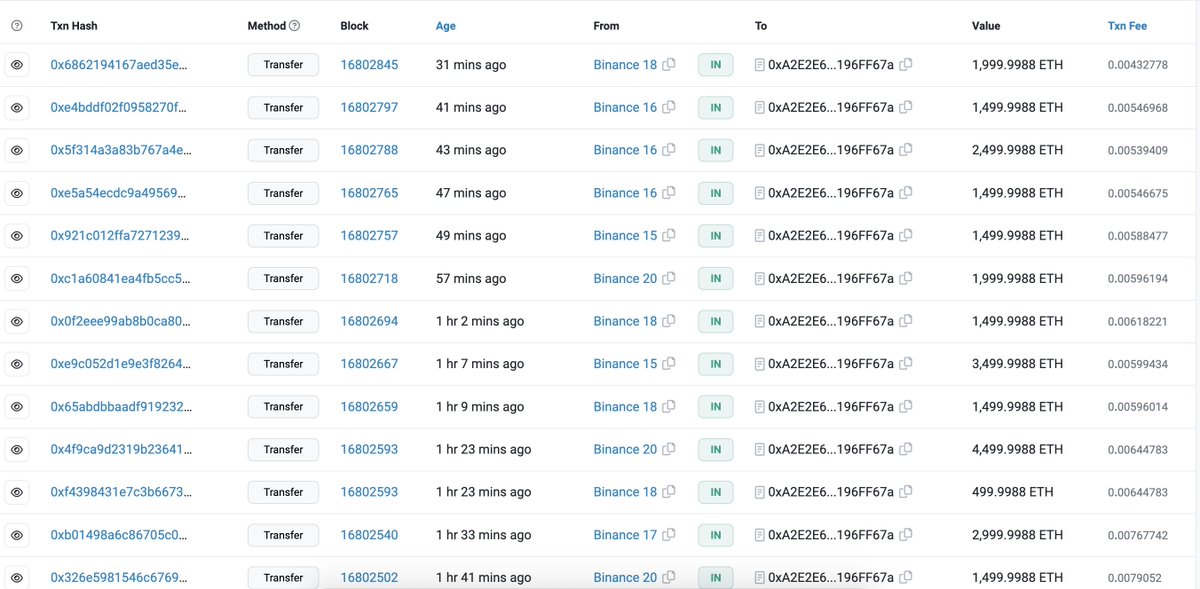
Task: Open quick view eye icon for 0x0f2eee99ab8b0ca80 row
Action: tap(17, 321)
